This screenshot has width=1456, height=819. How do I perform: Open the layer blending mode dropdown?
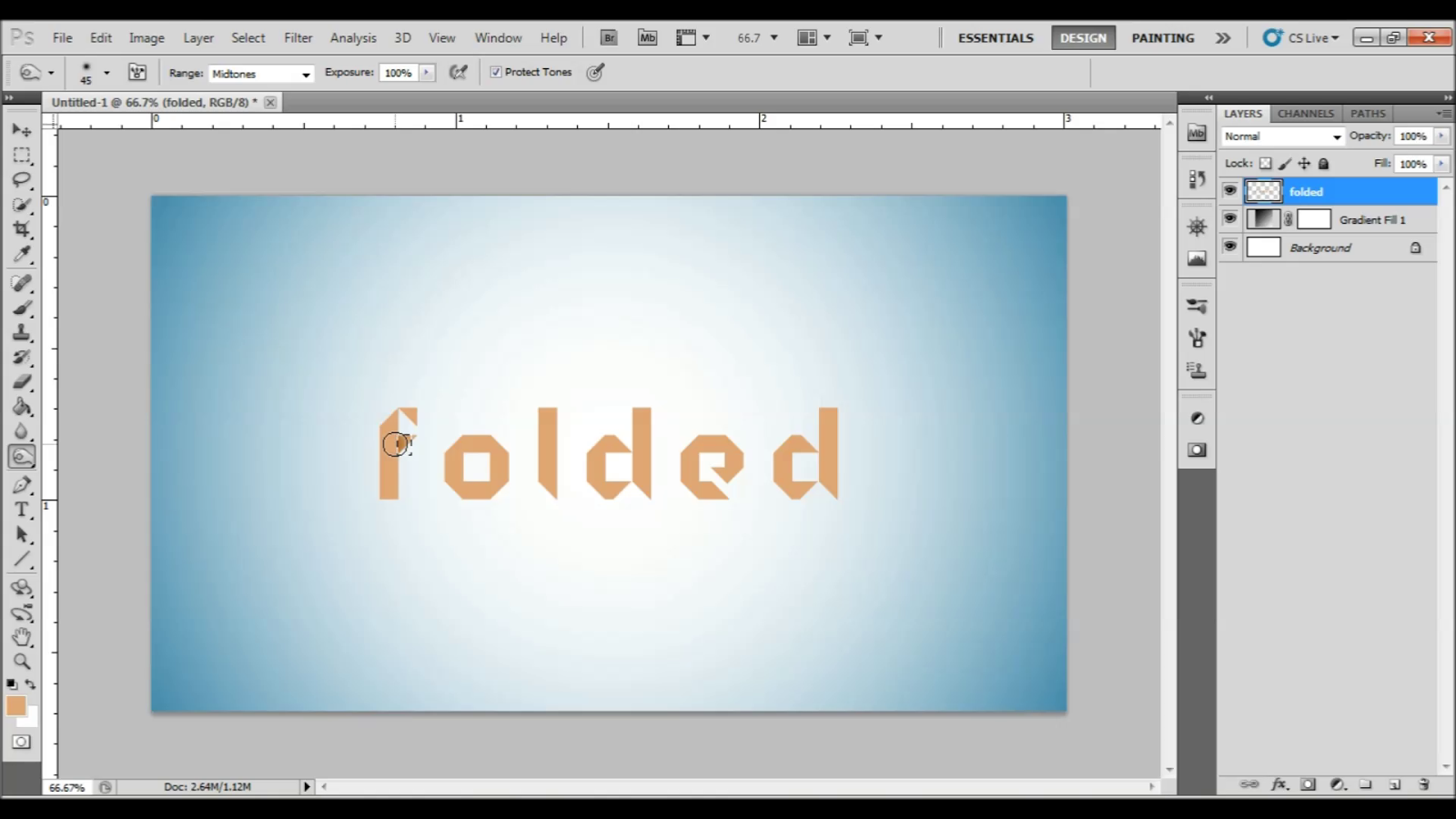pyautogui.click(x=1281, y=136)
